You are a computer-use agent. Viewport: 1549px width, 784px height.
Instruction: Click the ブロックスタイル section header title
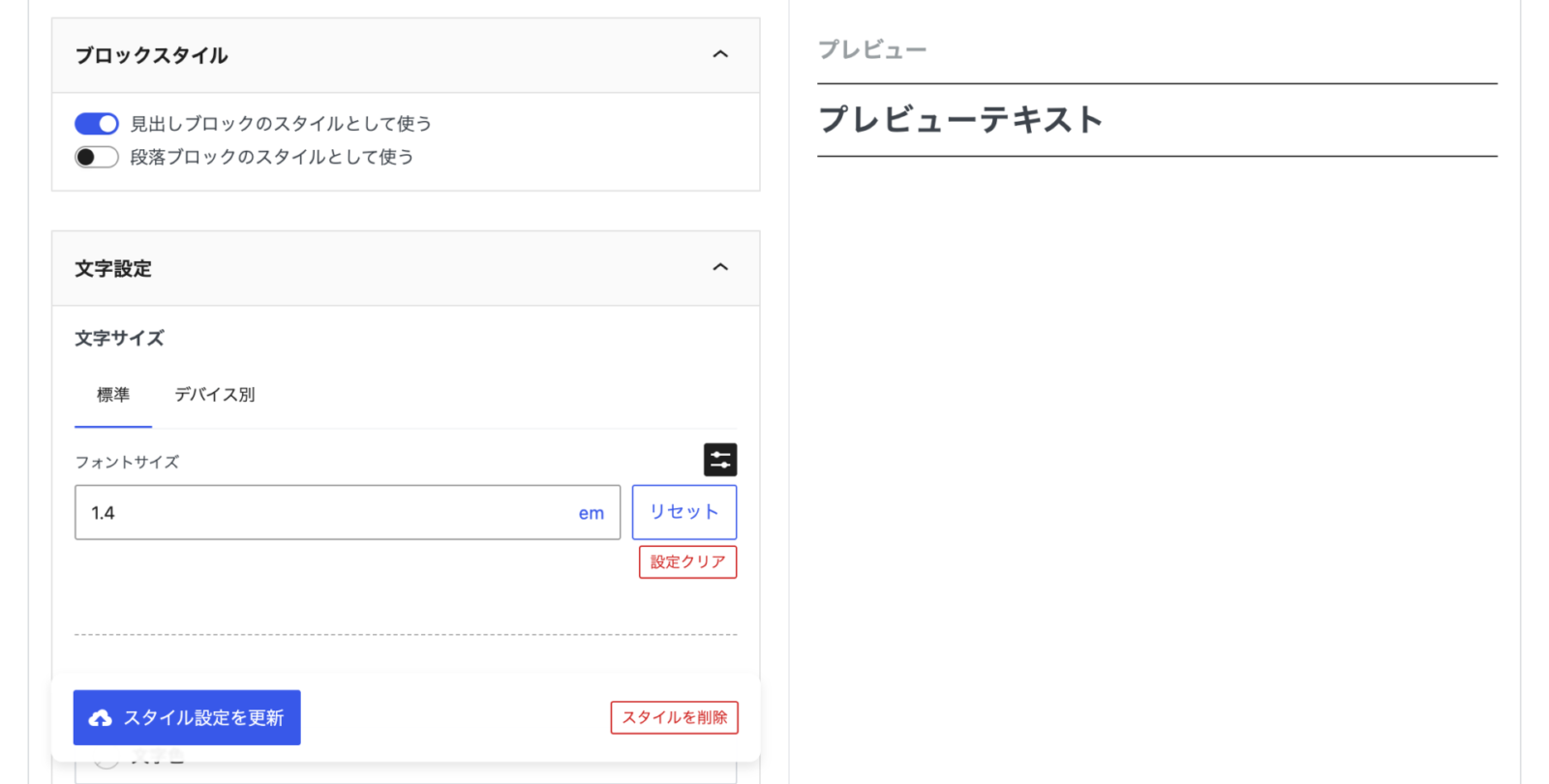click(x=152, y=55)
